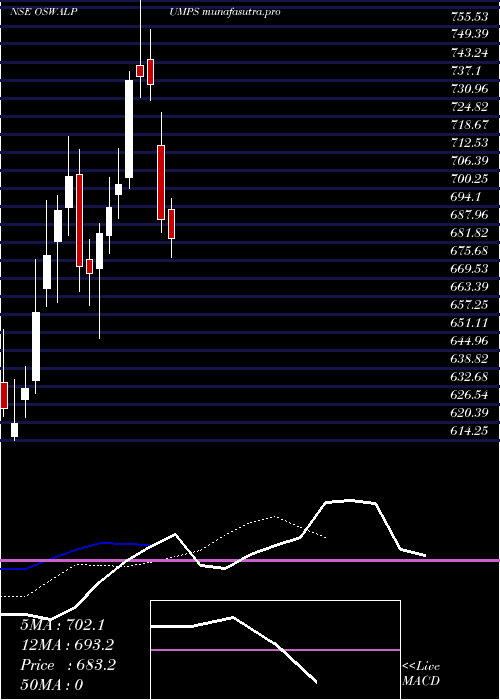Select the 730.96 price axis label
The height and width of the screenshot is (700, 500).
click(x=469, y=89)
